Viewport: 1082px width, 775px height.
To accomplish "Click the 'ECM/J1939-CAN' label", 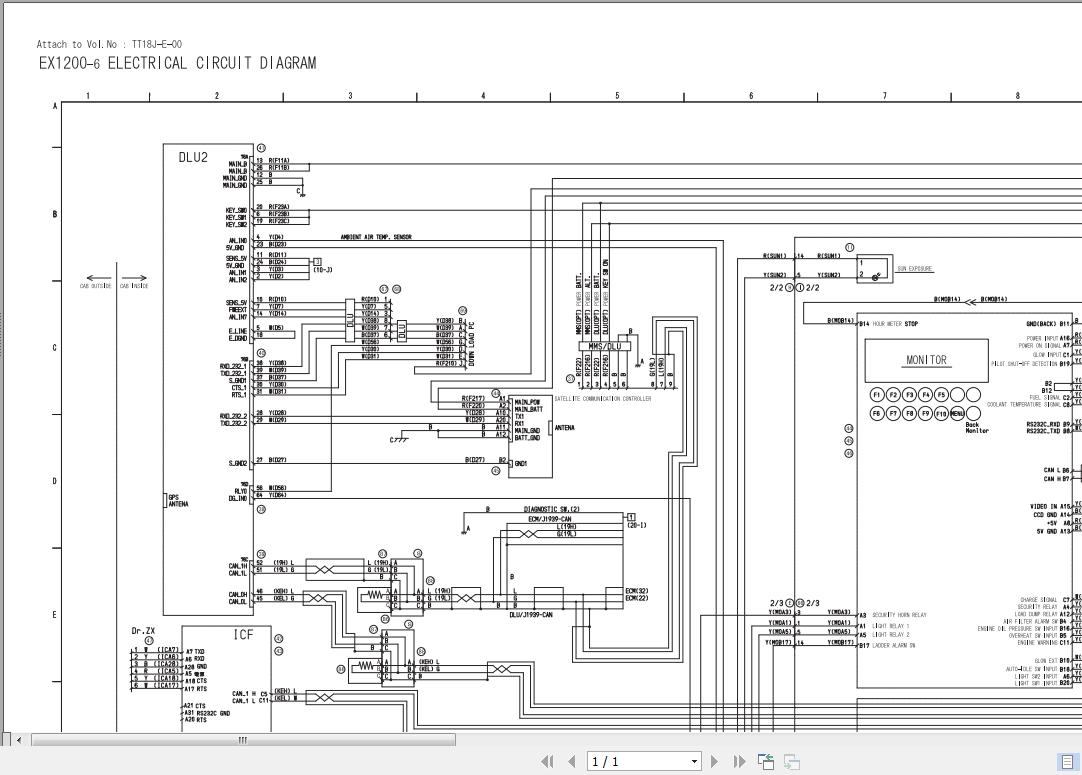I will coord(550,518).
